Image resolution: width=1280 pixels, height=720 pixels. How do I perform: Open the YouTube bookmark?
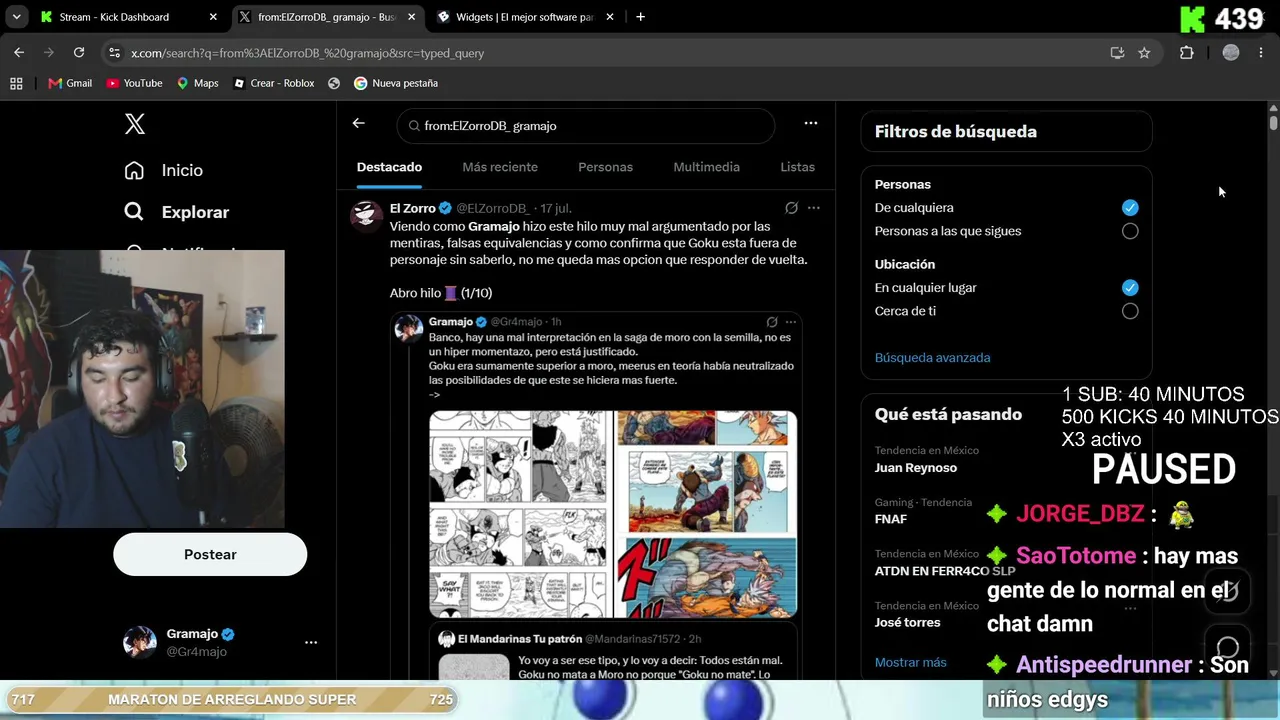coord(134,83)
